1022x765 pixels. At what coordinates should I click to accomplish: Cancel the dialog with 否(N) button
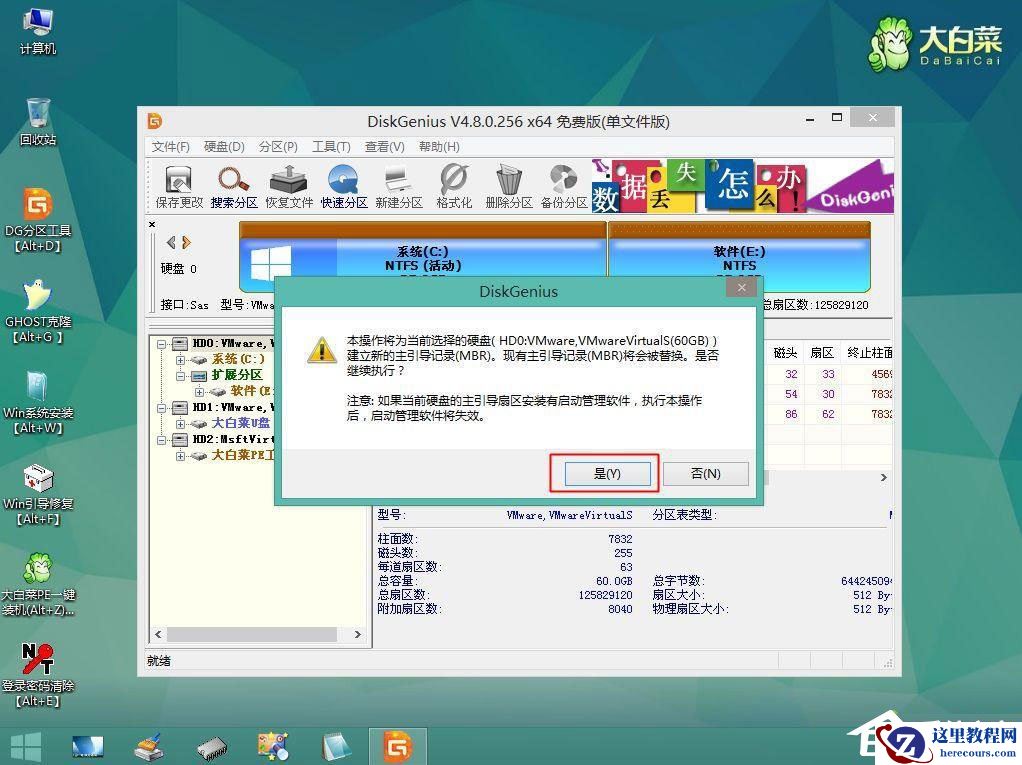click(x=706, y=473)
